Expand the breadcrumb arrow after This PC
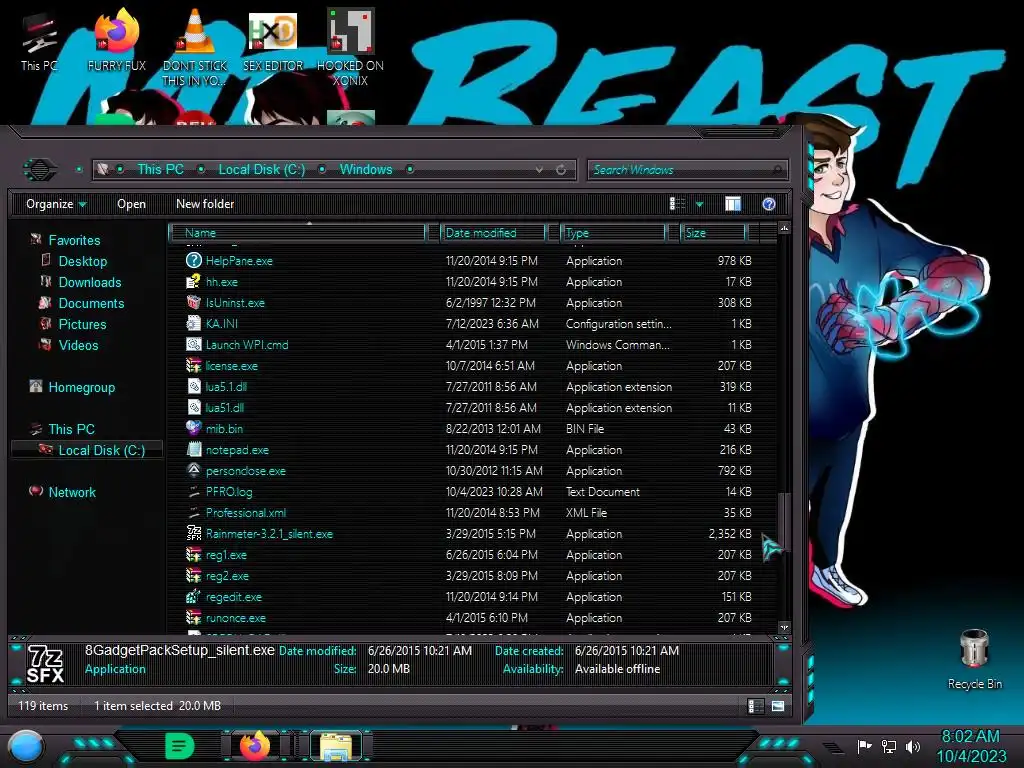 201,169
